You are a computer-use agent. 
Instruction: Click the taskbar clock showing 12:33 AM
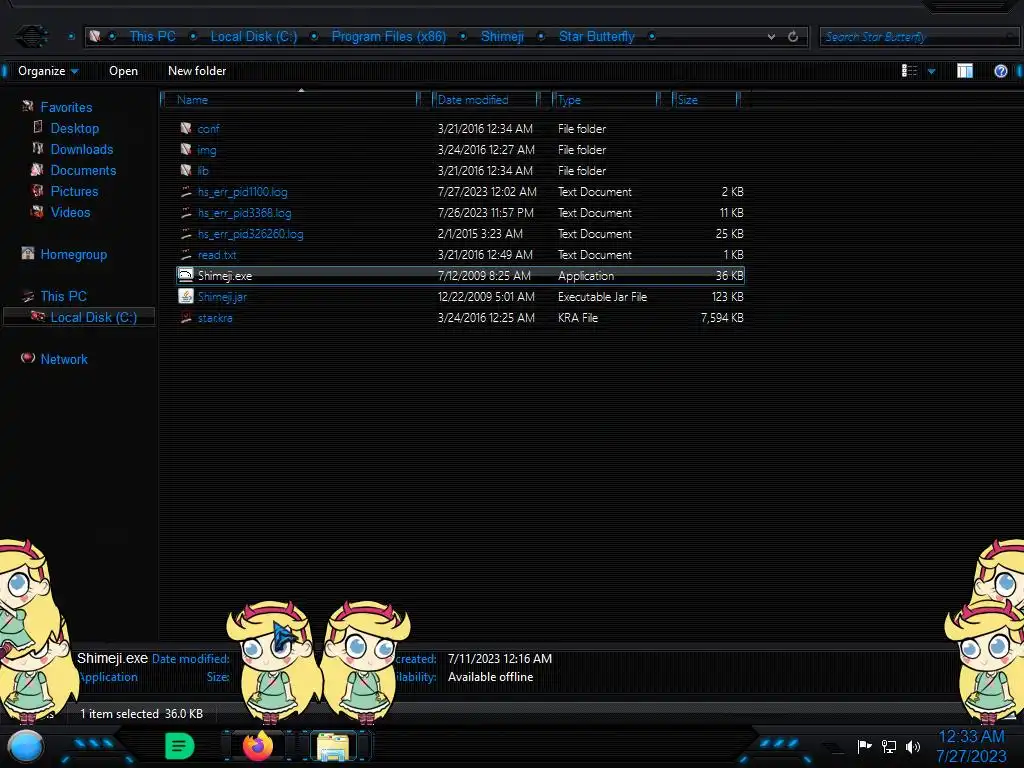[971, 737]
